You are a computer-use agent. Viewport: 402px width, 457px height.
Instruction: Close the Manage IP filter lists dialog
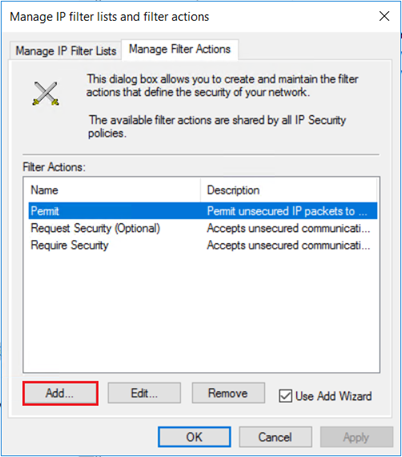384,16
